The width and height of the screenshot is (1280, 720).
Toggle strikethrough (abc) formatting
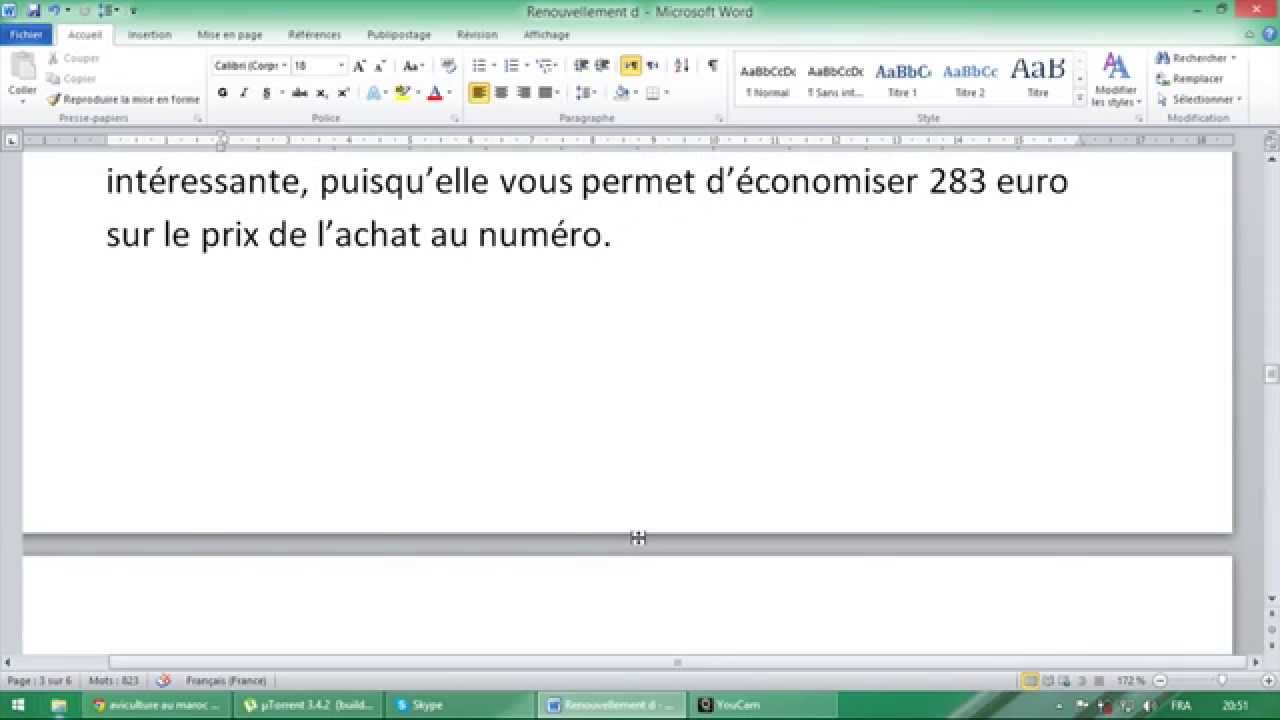pyautogui.click(x=299, y=93)
